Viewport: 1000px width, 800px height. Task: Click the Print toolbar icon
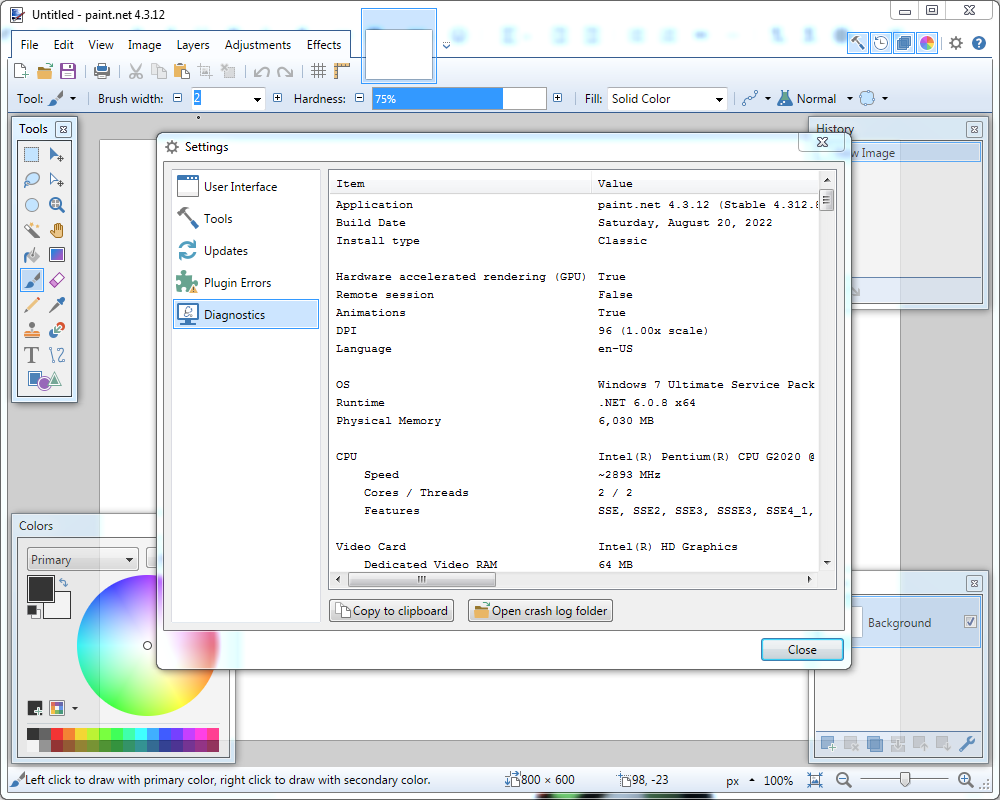tap(101, 71)
